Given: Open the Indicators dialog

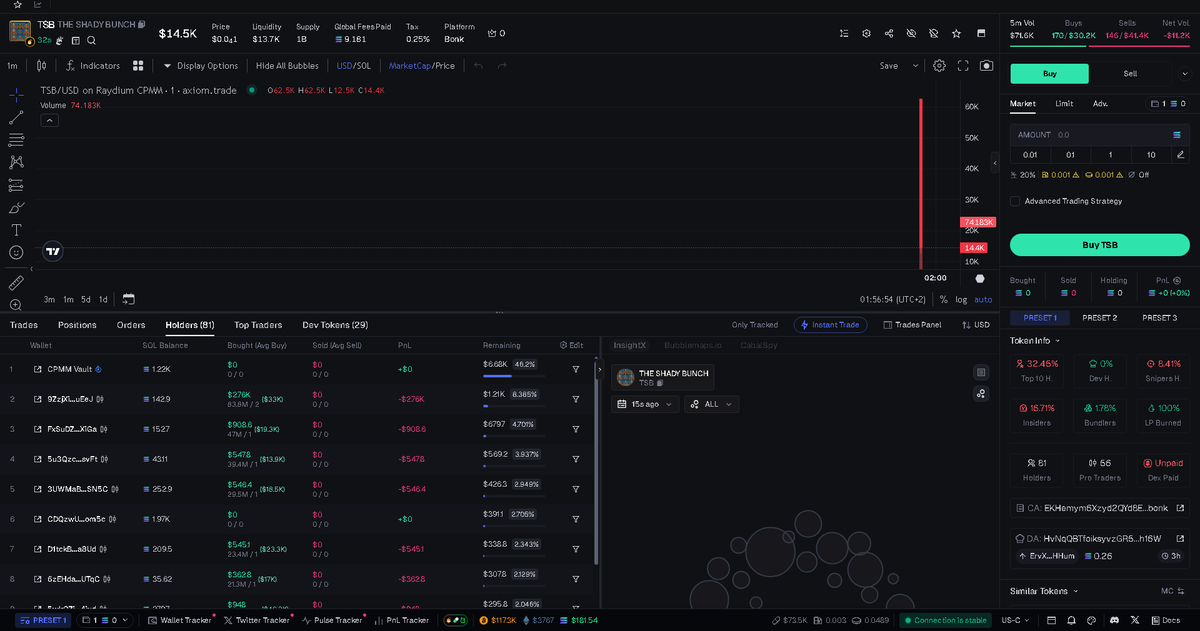Looking at the screenshot, I should tap(92, 66).
